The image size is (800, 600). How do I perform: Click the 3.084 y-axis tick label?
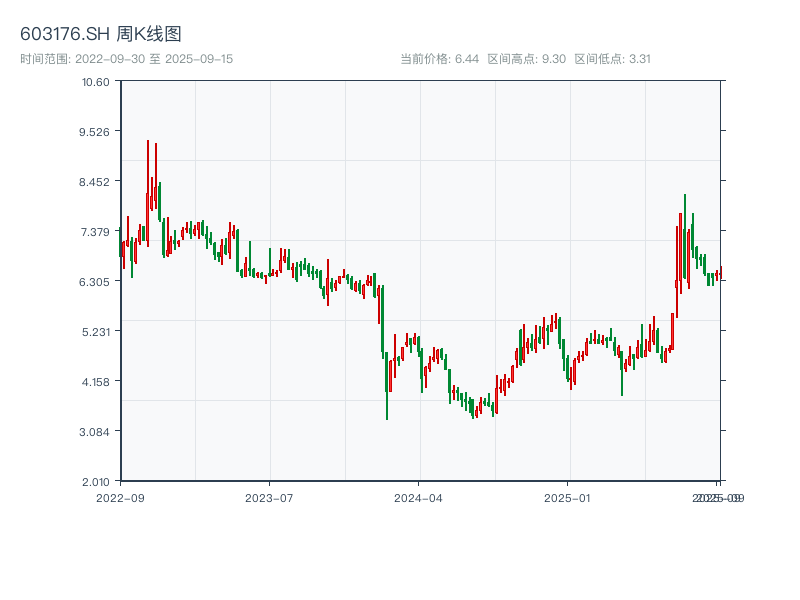[x=96, y=431]
